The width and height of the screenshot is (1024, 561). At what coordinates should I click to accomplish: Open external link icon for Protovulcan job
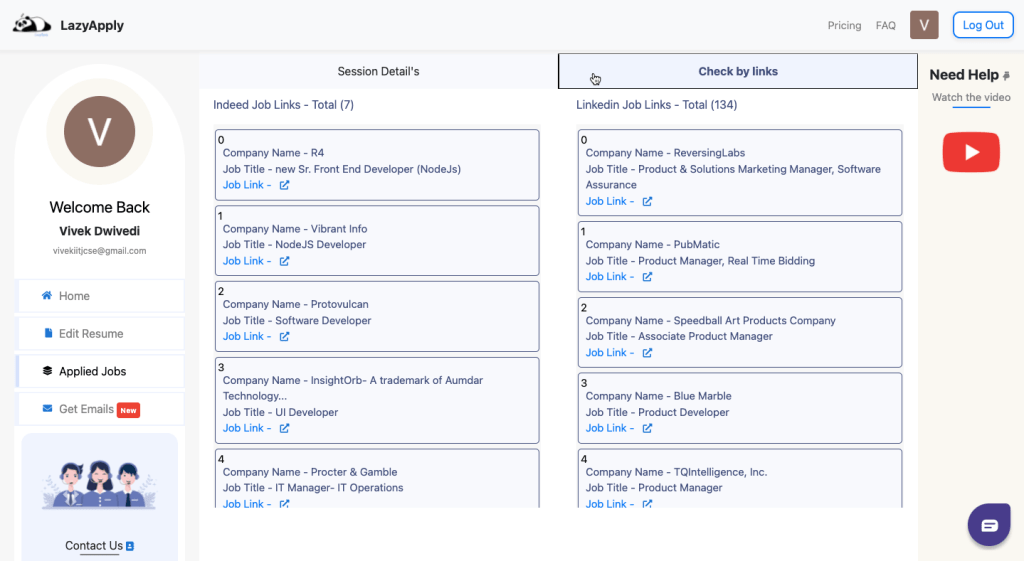284,336
